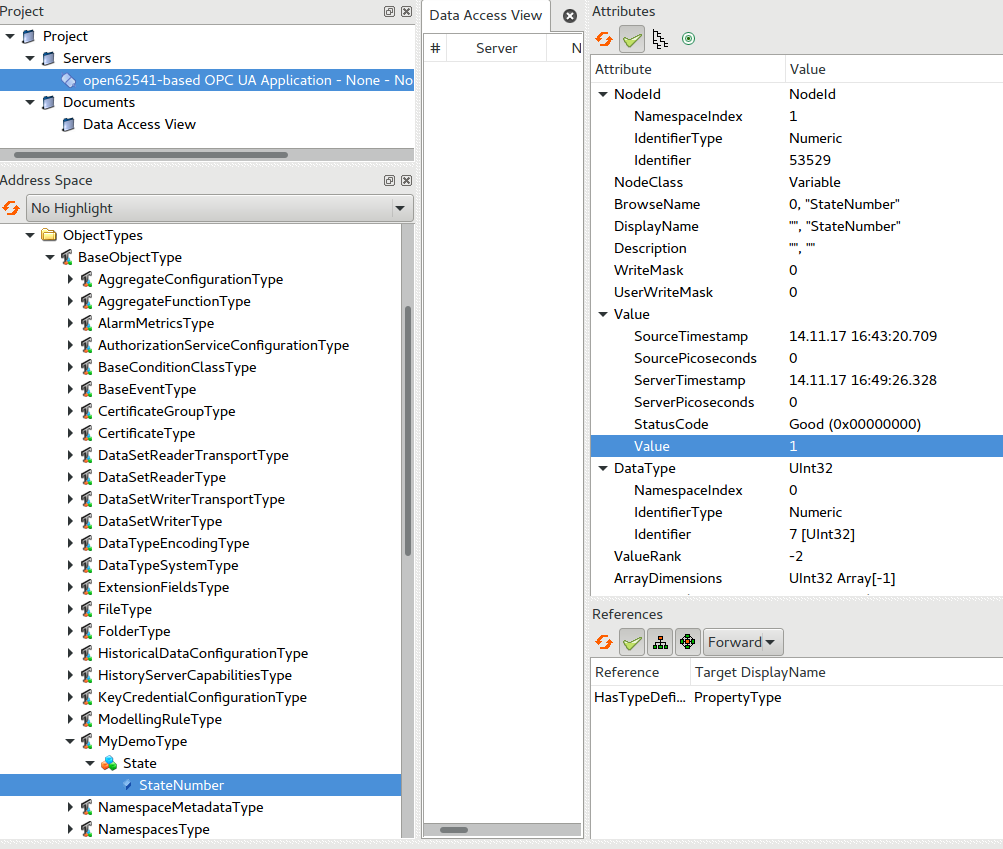This screenshot has height=849, width=1003.
Task: Switch to the Data Access View tab
Action: pyautogui.click(x=486, y=15)
